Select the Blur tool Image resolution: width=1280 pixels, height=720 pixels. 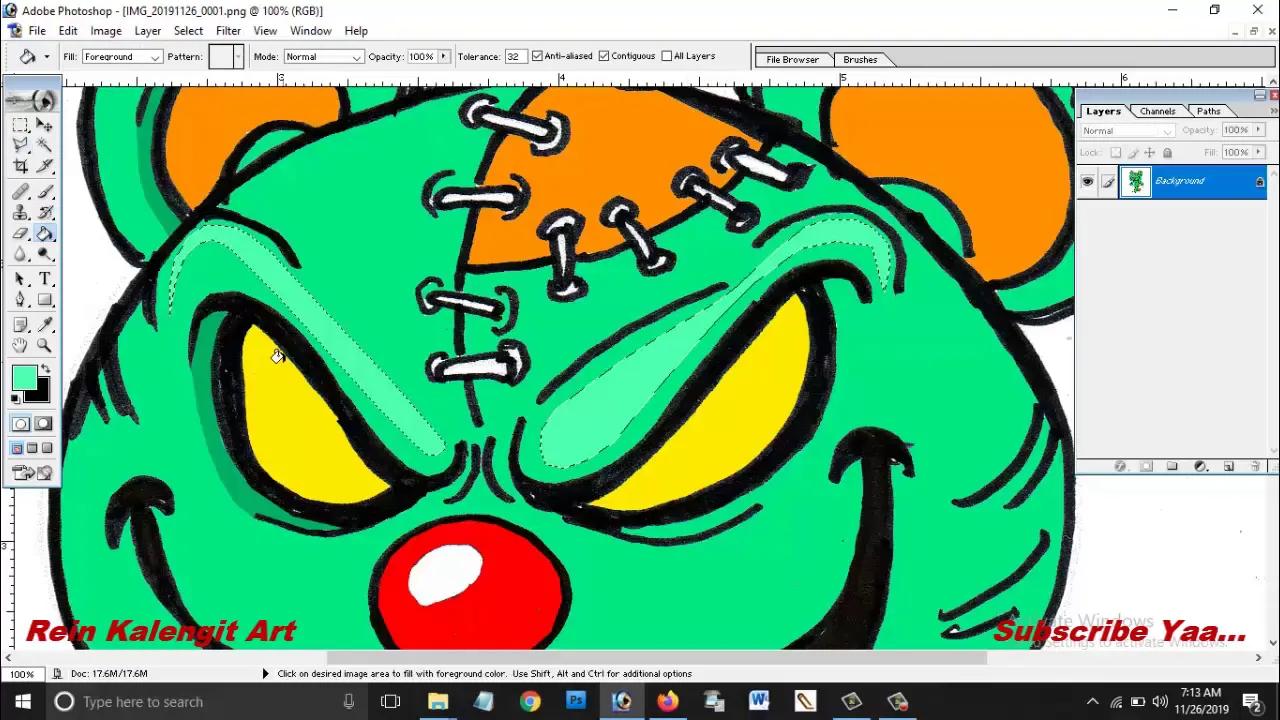(20, 254)
